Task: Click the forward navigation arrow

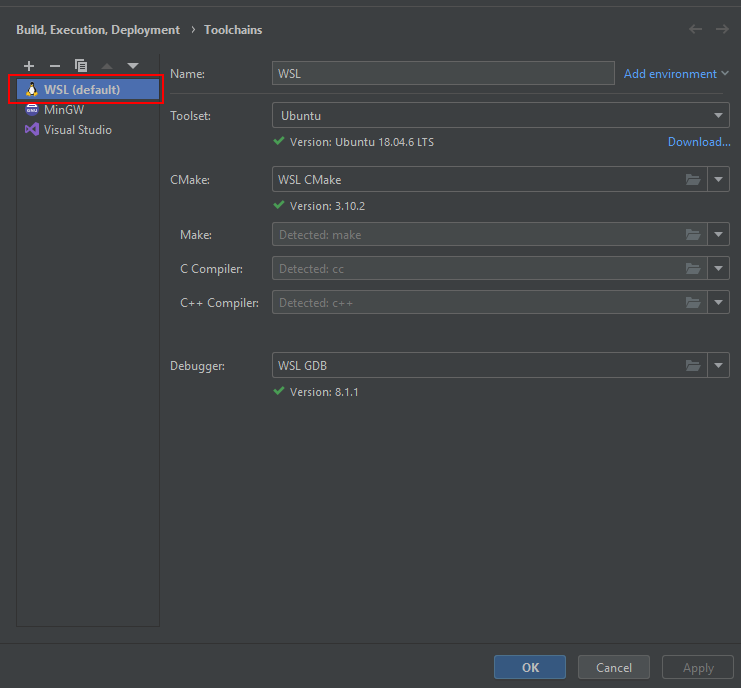Action: pos(722,29)
